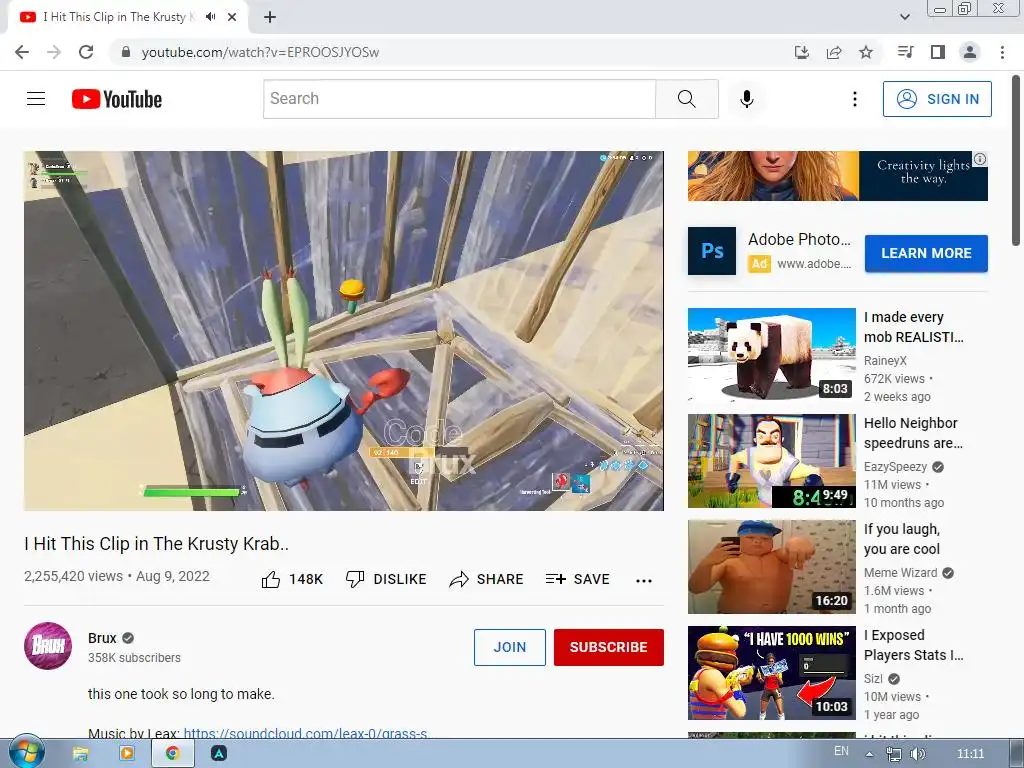Open more actions ellipsis under video
The height and width of the screenshot is (768, 1024).
(644, 581)
